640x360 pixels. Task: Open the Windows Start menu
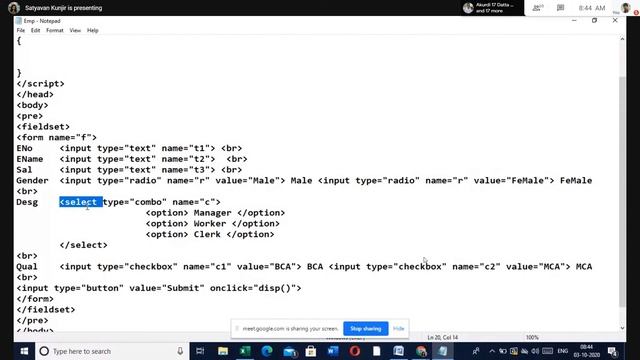tap(24, 351)
